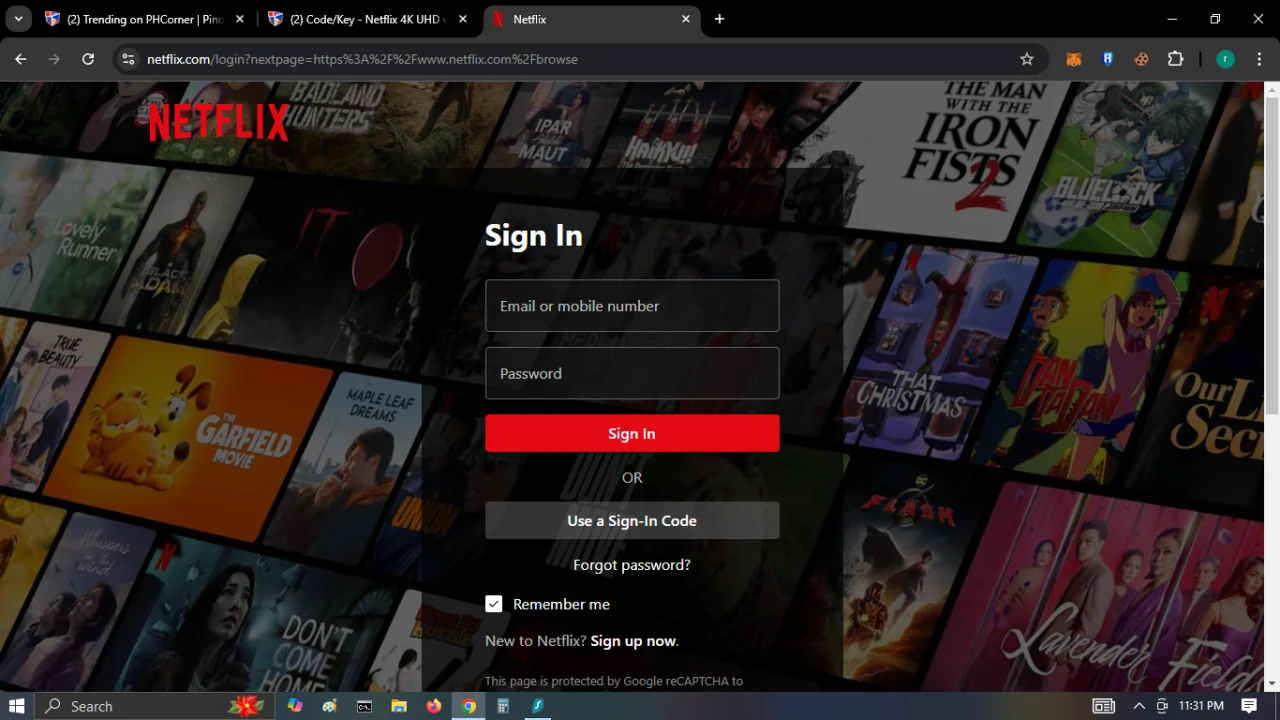Open a new browser tab
The height and width of the screenshot is (720, 1280).
click(719, 19)
